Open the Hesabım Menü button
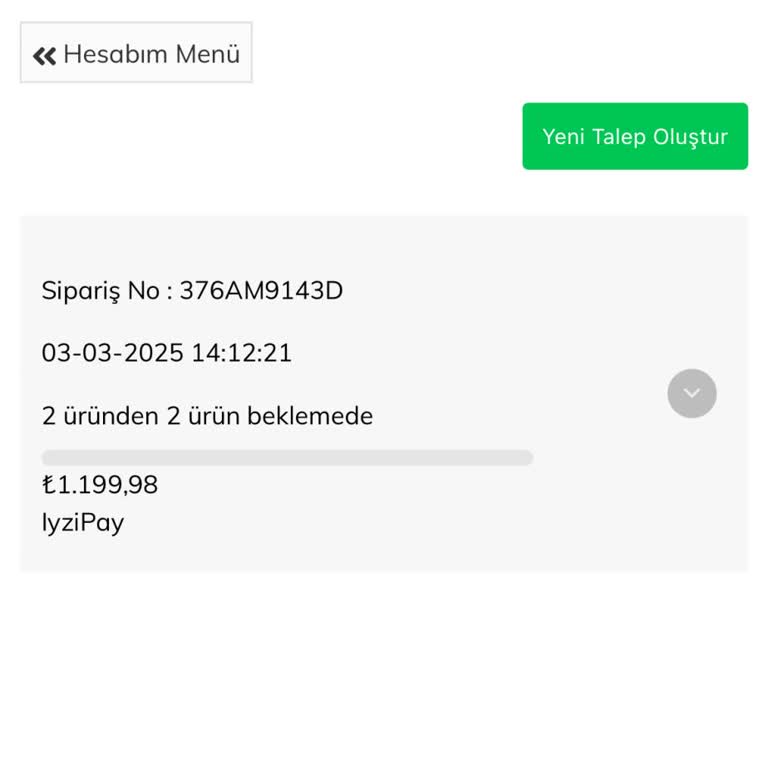Image resolution: width=768 pixels, height=768 pixels. pyautogui.click(x=136, y=53)
